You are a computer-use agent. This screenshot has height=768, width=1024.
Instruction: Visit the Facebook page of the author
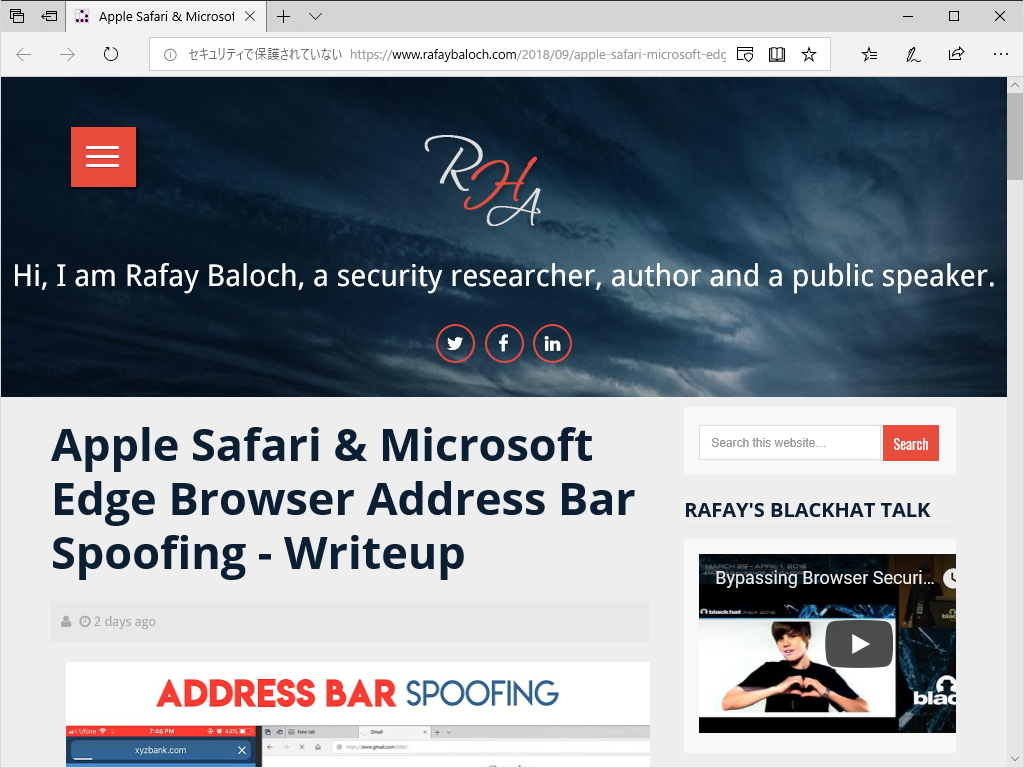(504, 343)
